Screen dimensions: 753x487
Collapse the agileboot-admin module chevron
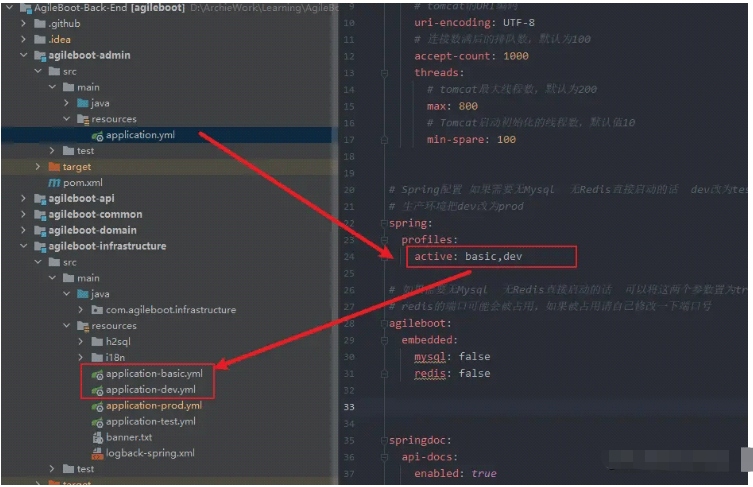(24, 55)
